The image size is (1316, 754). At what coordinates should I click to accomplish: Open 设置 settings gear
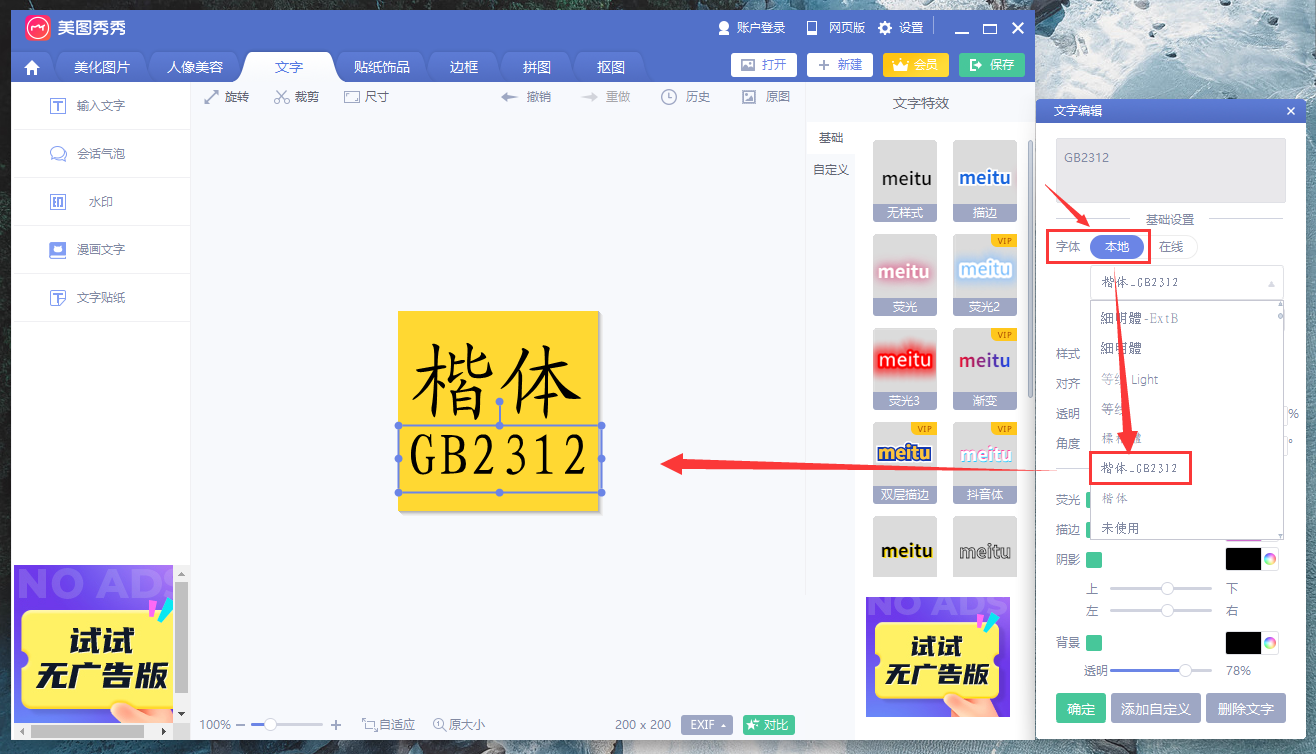(x=900, y=28)
